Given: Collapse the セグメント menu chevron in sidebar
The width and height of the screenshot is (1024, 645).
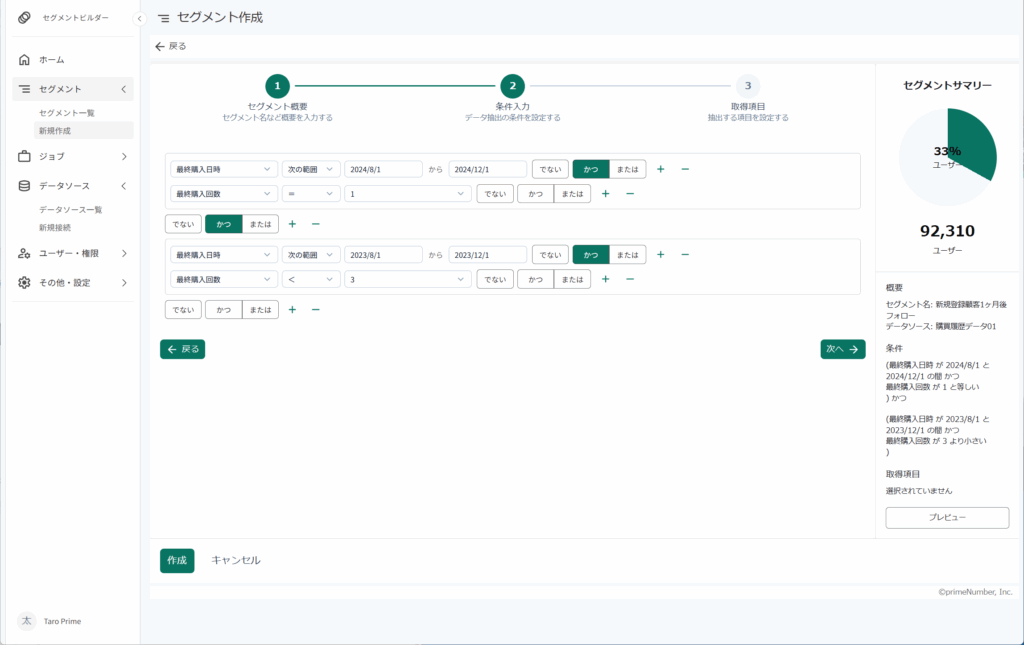Looking at the screenshot, I should click(123, 90).
